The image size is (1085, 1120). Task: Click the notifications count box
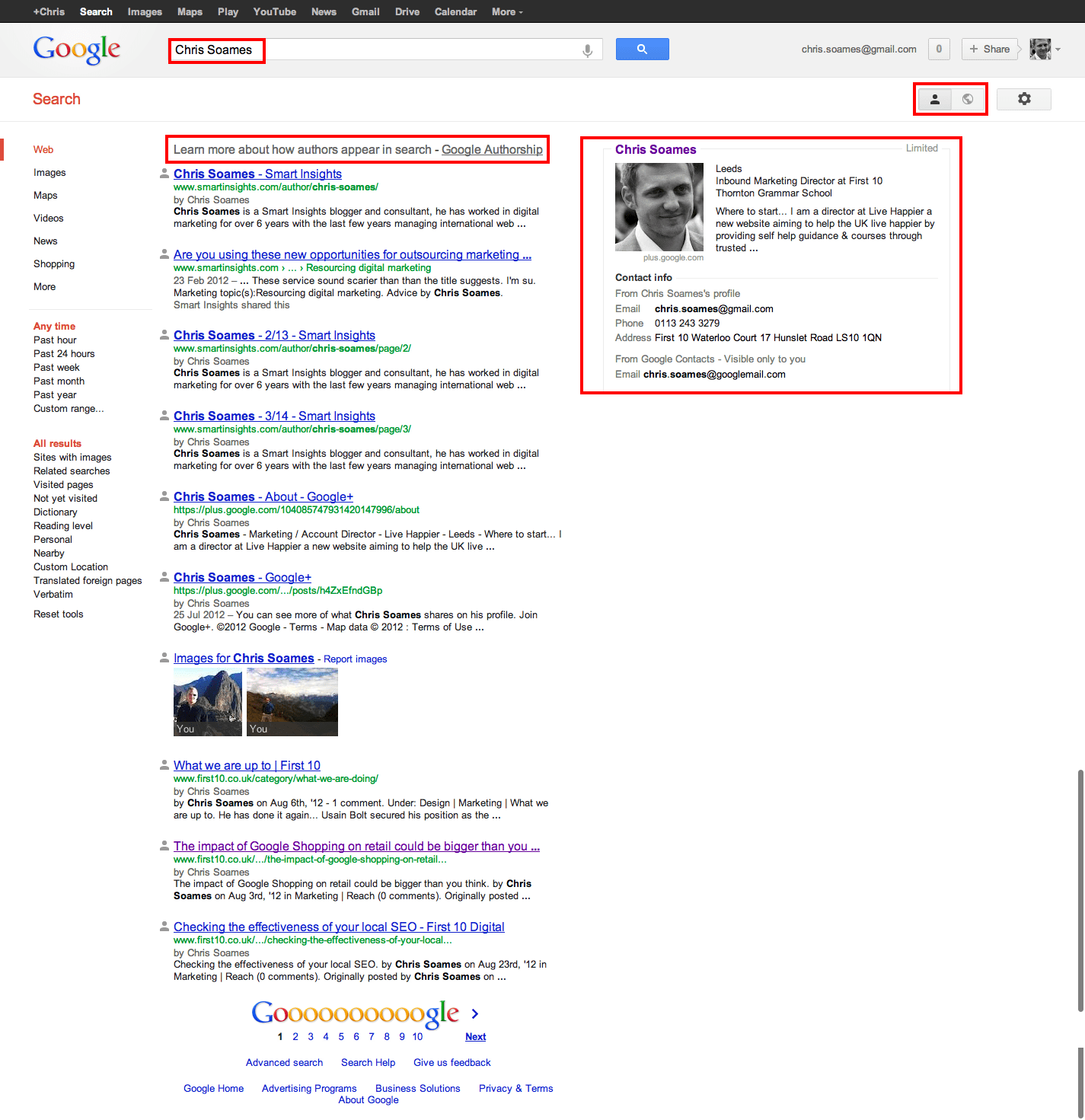coord(938,49)
